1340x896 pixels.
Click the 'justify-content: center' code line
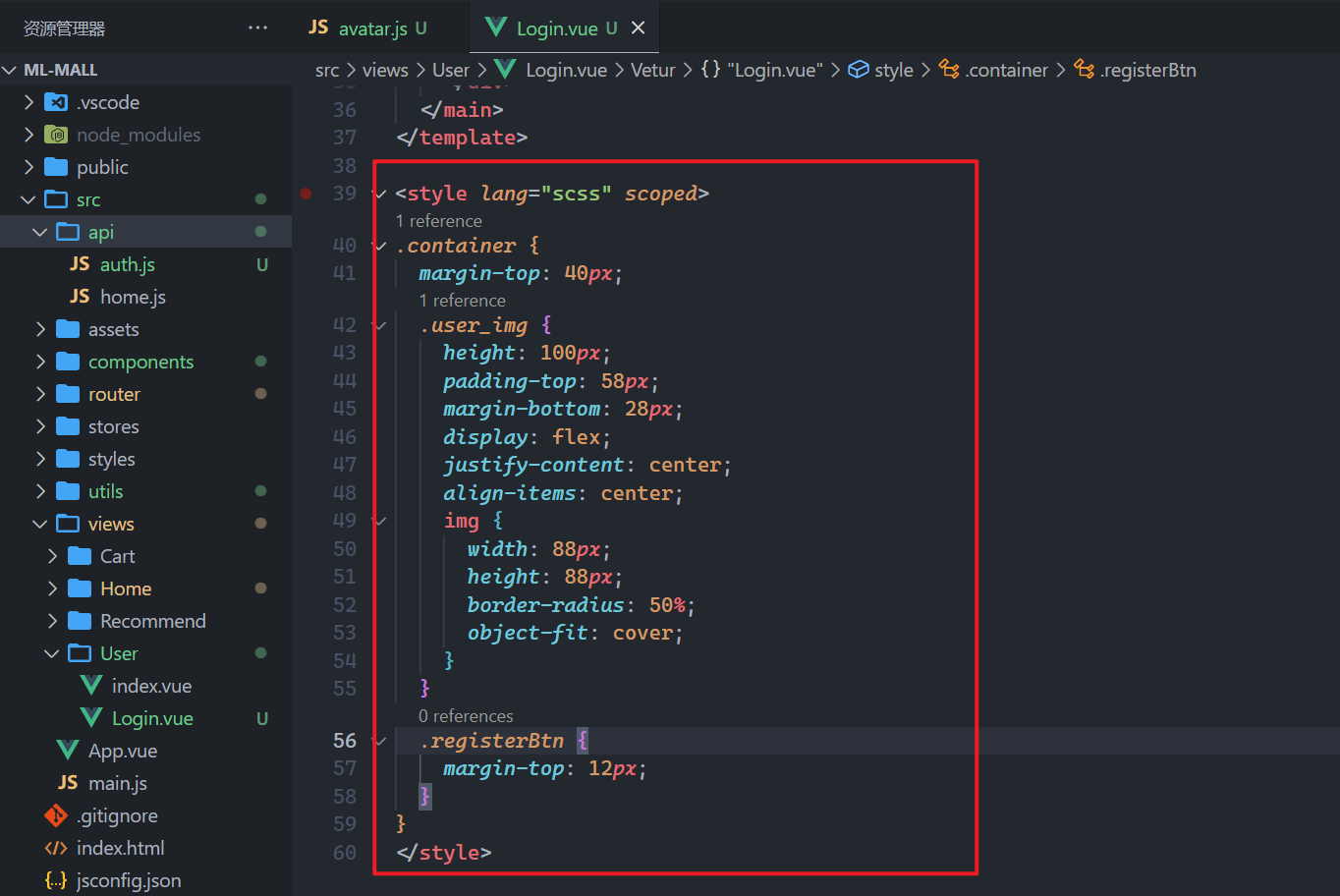(x=587, y=465)
